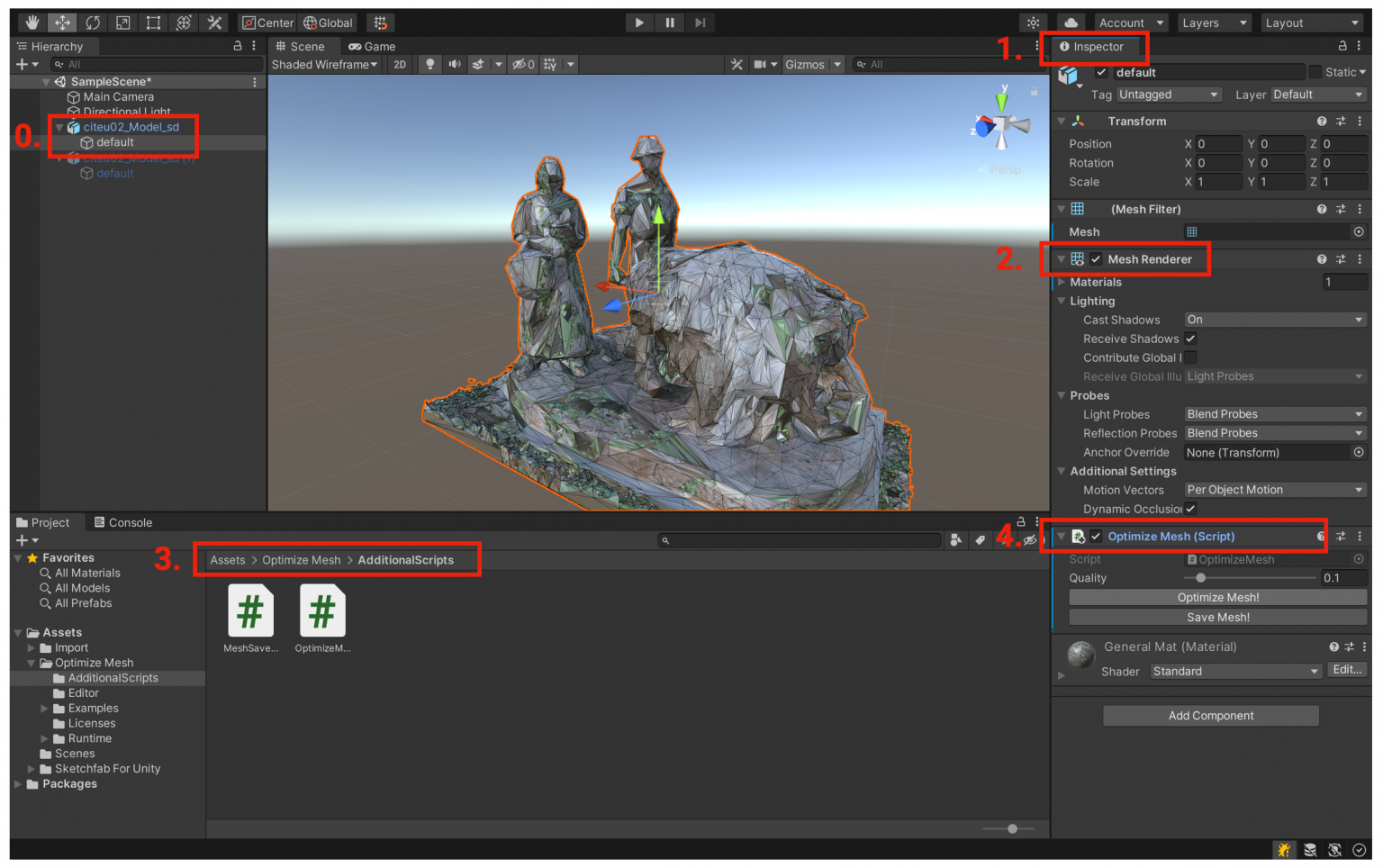Viewport: 1383px width, 868px height.
Task: Switch to the Game view tab
Action: pyautogui.click(x=372, y=46)
